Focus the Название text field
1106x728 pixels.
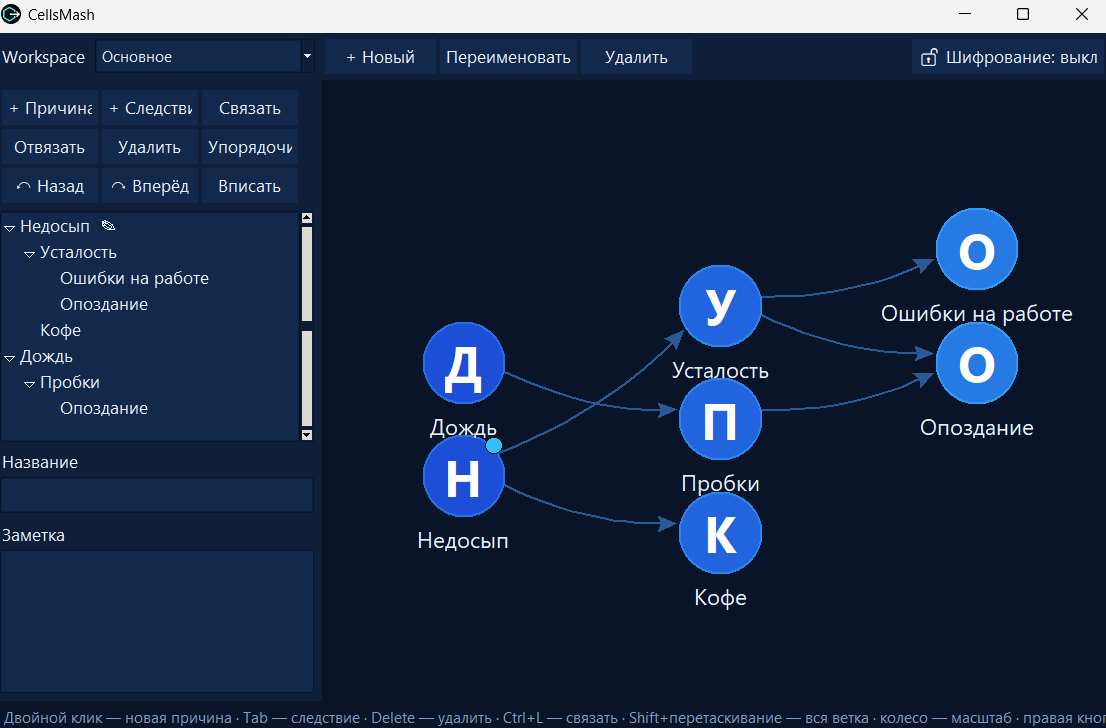click(157, 495)
